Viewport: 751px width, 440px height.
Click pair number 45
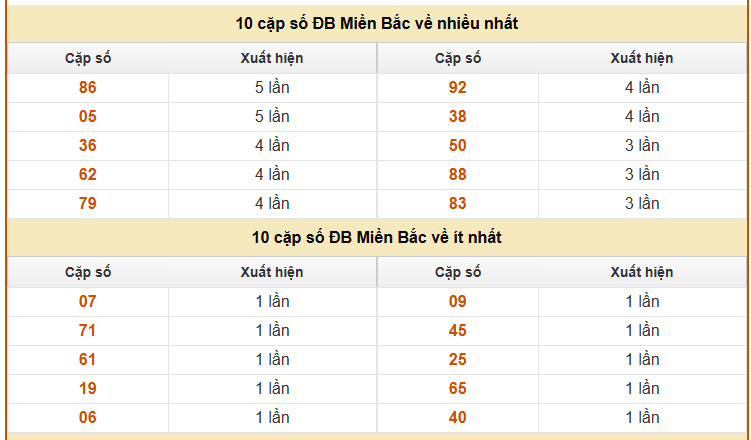click(x=458, y=330)
